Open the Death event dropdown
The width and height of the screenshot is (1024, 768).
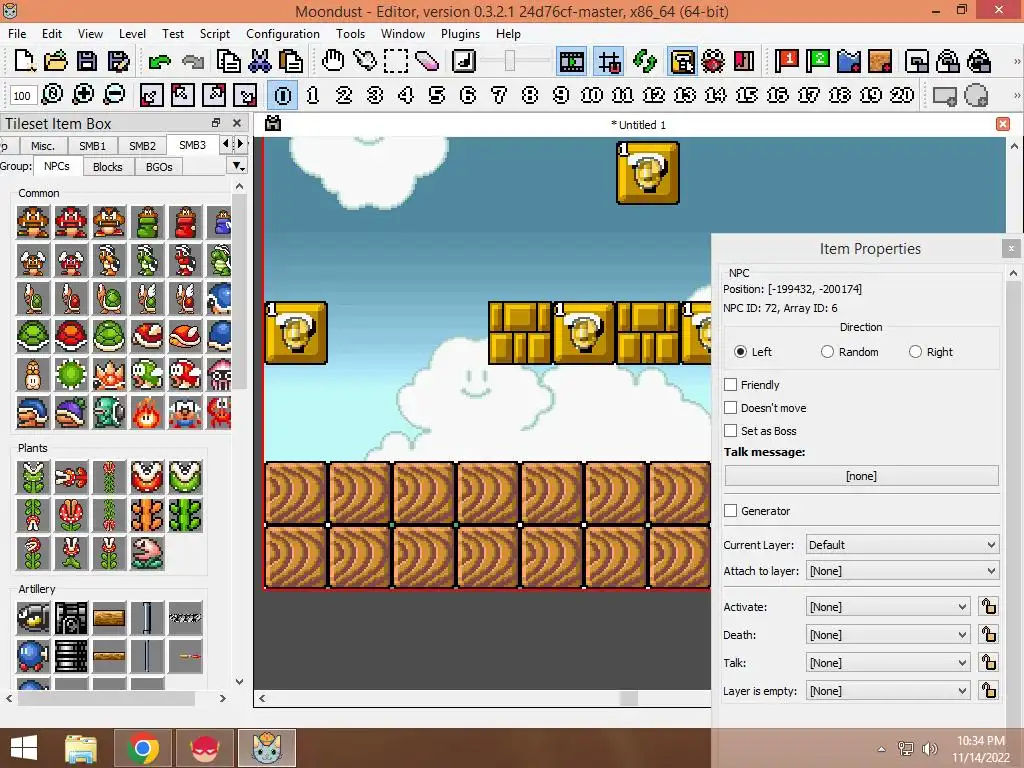(888, 635)
